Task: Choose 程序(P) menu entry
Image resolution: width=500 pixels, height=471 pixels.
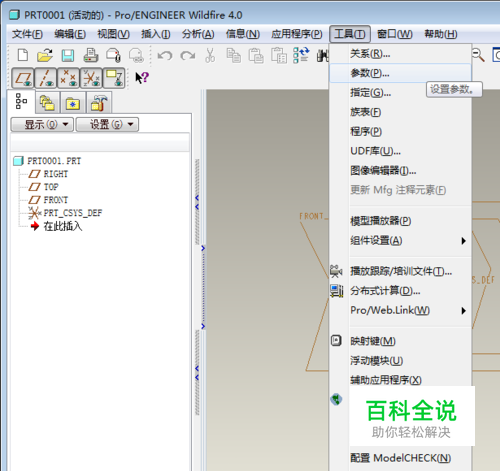Action: 400,131
